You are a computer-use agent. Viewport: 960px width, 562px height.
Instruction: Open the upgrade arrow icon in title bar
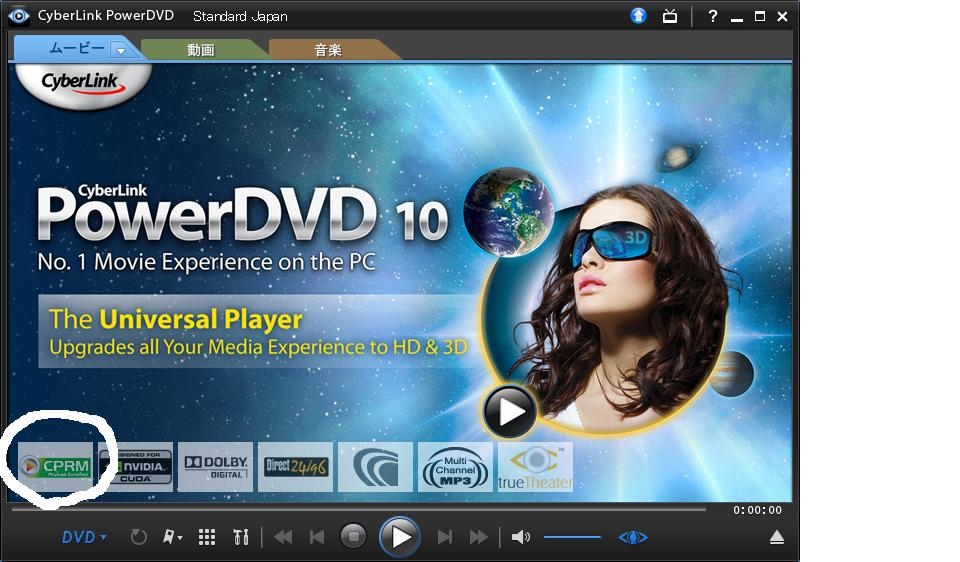point(638,16)
